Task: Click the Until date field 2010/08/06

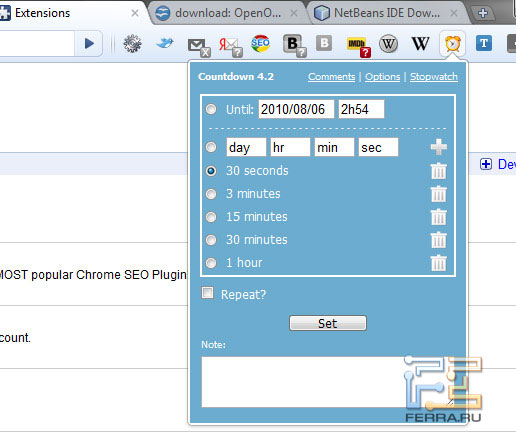Action: click(296, 109)
